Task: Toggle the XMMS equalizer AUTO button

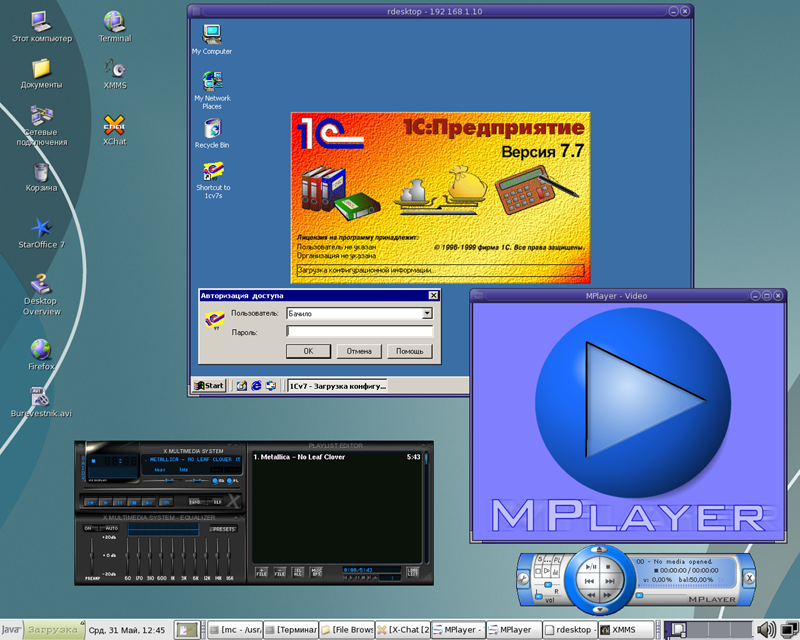Action: pyautogui.click(x=111, y=528)
